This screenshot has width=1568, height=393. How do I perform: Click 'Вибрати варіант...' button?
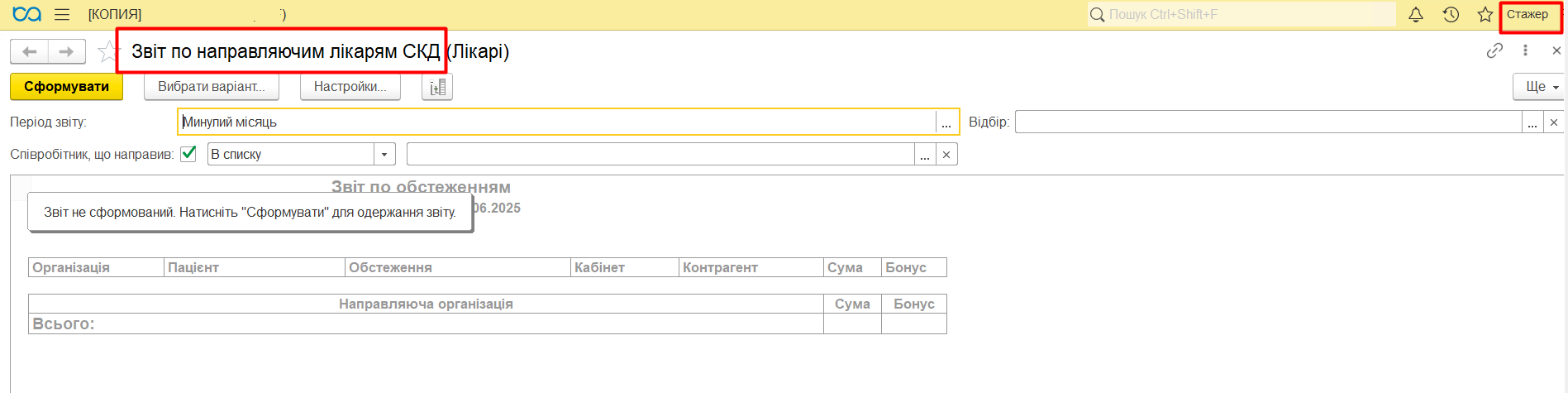pyautogui.click(x=212, y=87)
